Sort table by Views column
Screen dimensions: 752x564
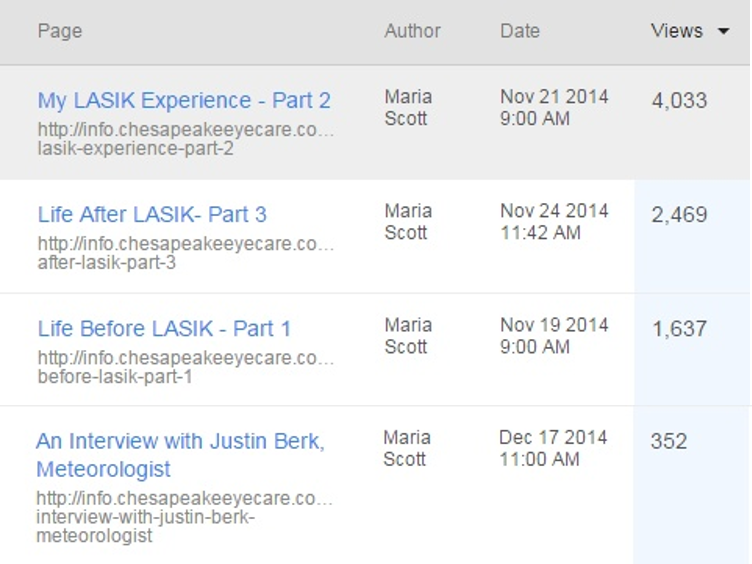(x=677, y=31)
